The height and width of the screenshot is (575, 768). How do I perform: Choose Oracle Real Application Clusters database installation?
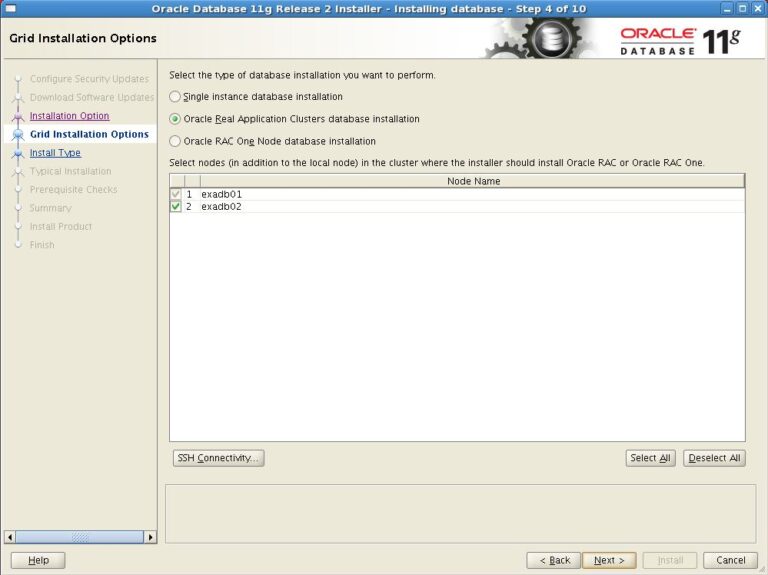point(175,119)
